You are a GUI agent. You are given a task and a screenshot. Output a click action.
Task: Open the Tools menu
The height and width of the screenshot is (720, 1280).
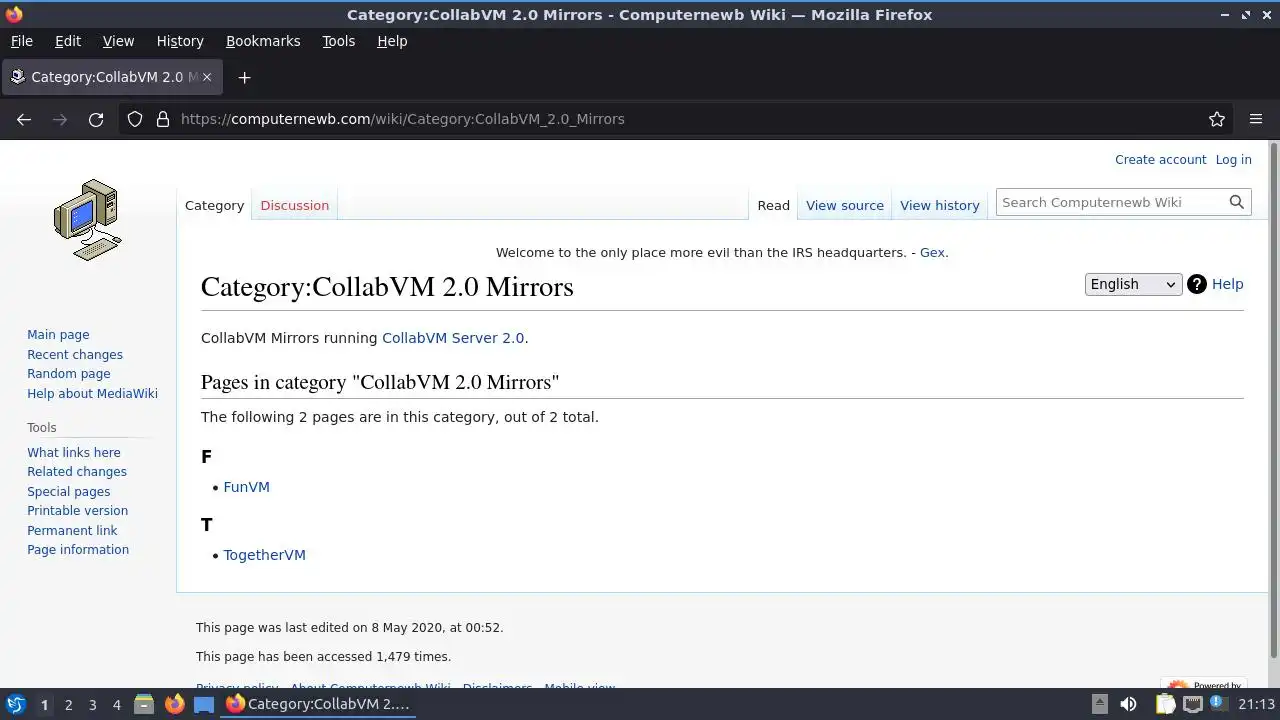tap(338, 41)
